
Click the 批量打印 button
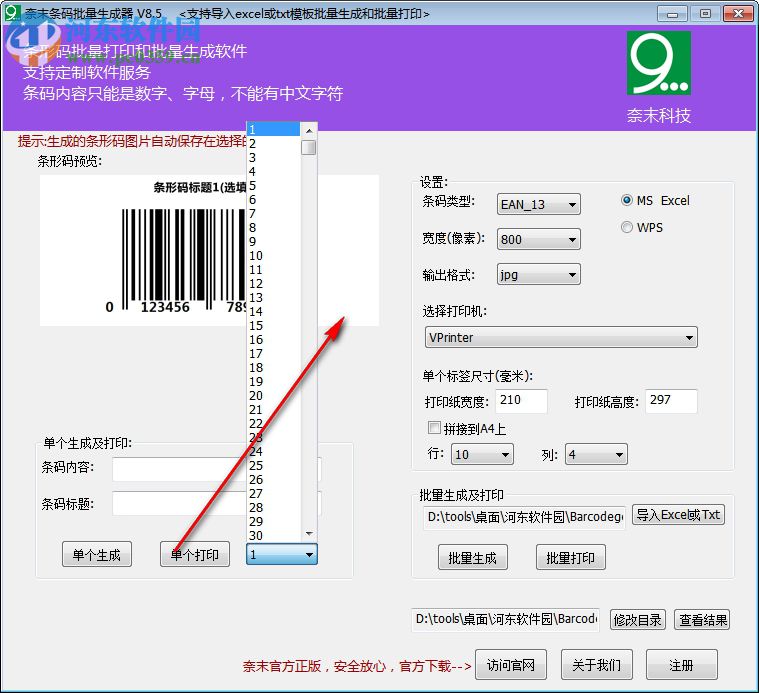pos(571,557)
